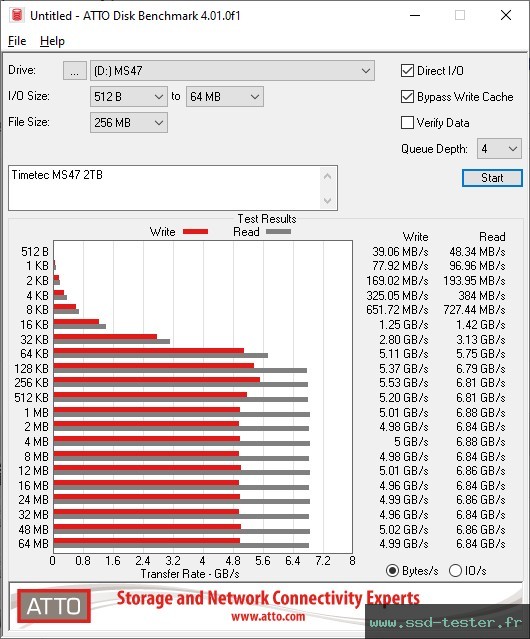Minimize the ATTO Disk Benchmark window
Image resolution: width=530 pixels, height=639 pixels.
pos(415,15)
